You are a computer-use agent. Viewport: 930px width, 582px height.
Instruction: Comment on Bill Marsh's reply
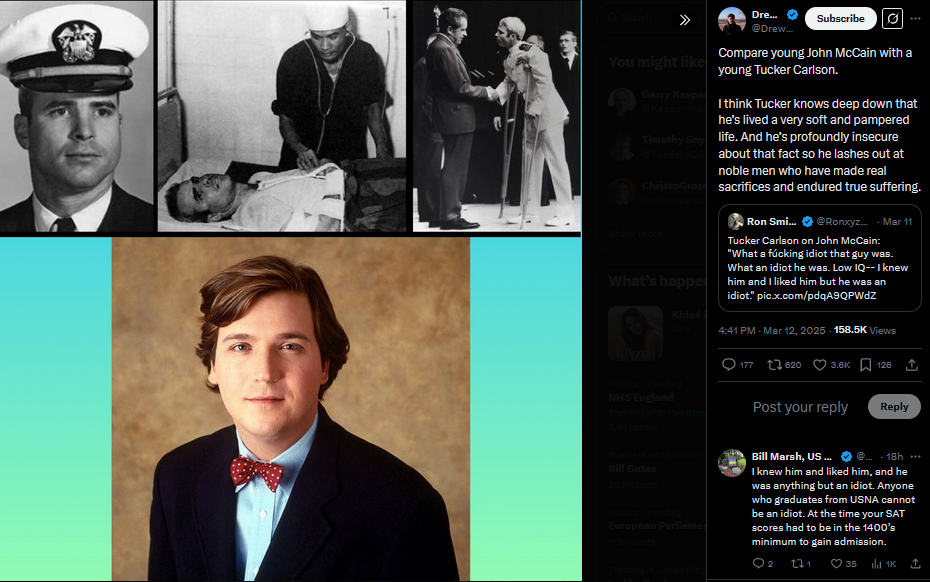[x=758, y=564]
